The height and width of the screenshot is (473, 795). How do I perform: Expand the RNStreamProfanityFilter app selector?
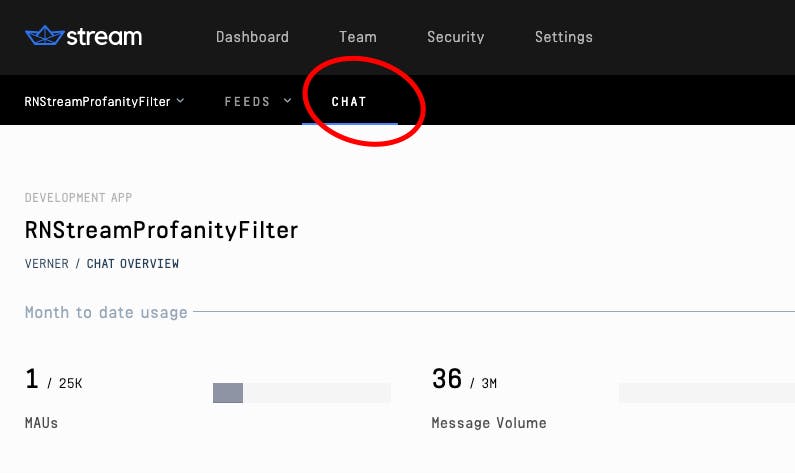tap(100, 101)
